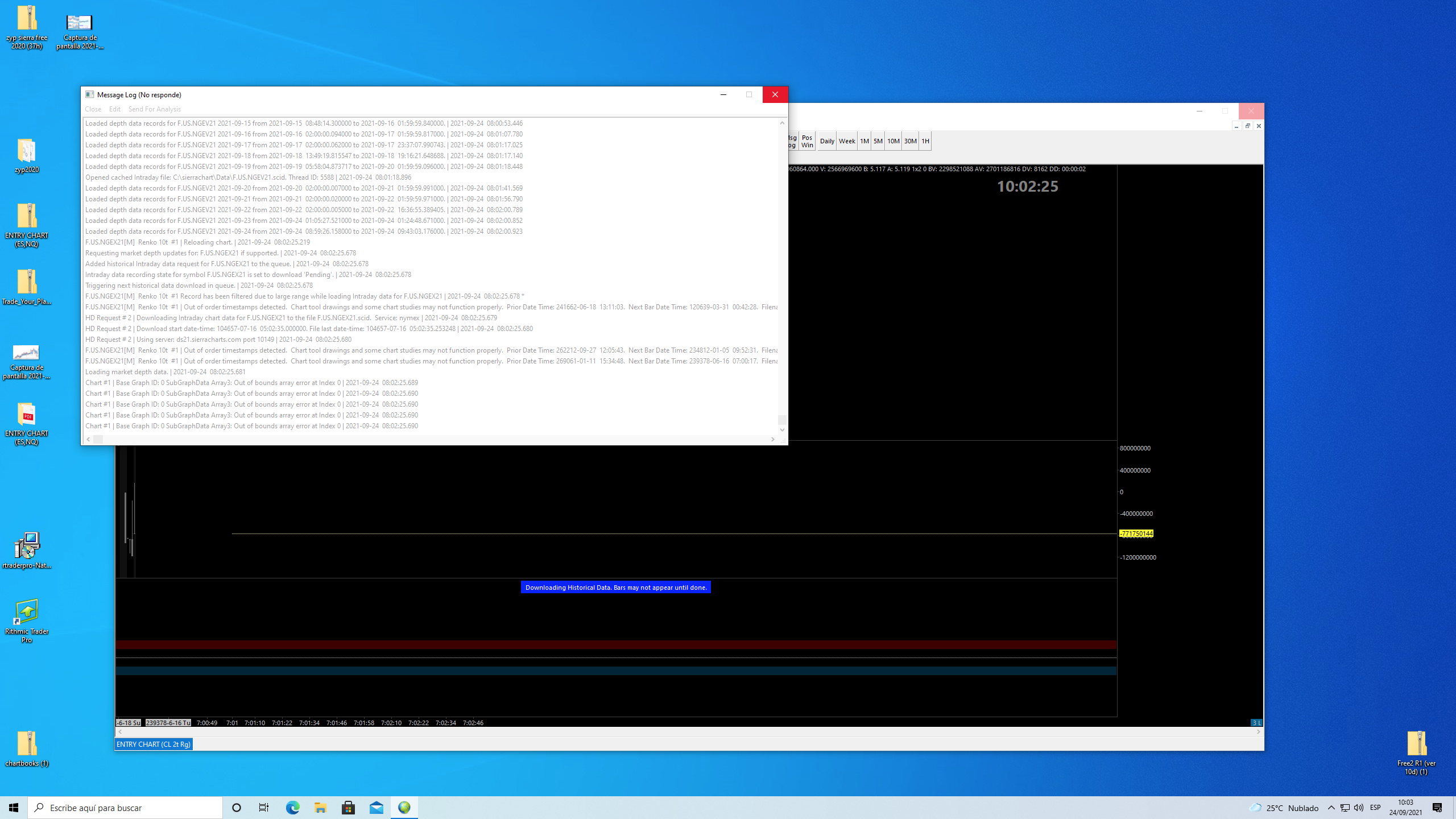Screen dimensions: 1456x819
Task: Open the Mail app from taskbar
Action: (x=377, y=808)
